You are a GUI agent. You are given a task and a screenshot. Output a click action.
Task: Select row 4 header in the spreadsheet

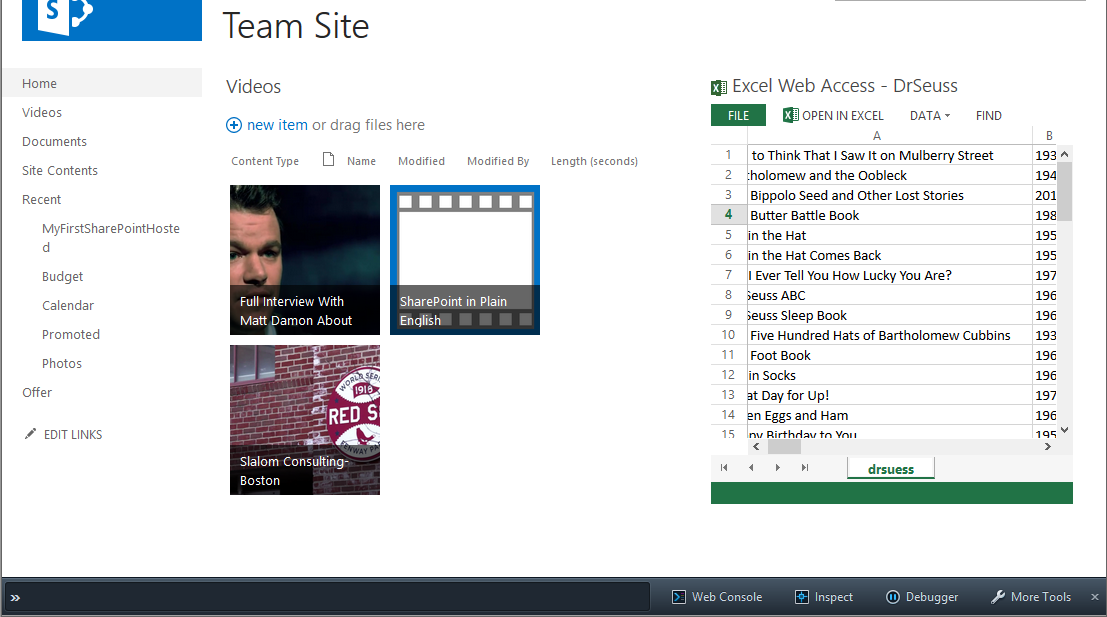tap(729, 215)
